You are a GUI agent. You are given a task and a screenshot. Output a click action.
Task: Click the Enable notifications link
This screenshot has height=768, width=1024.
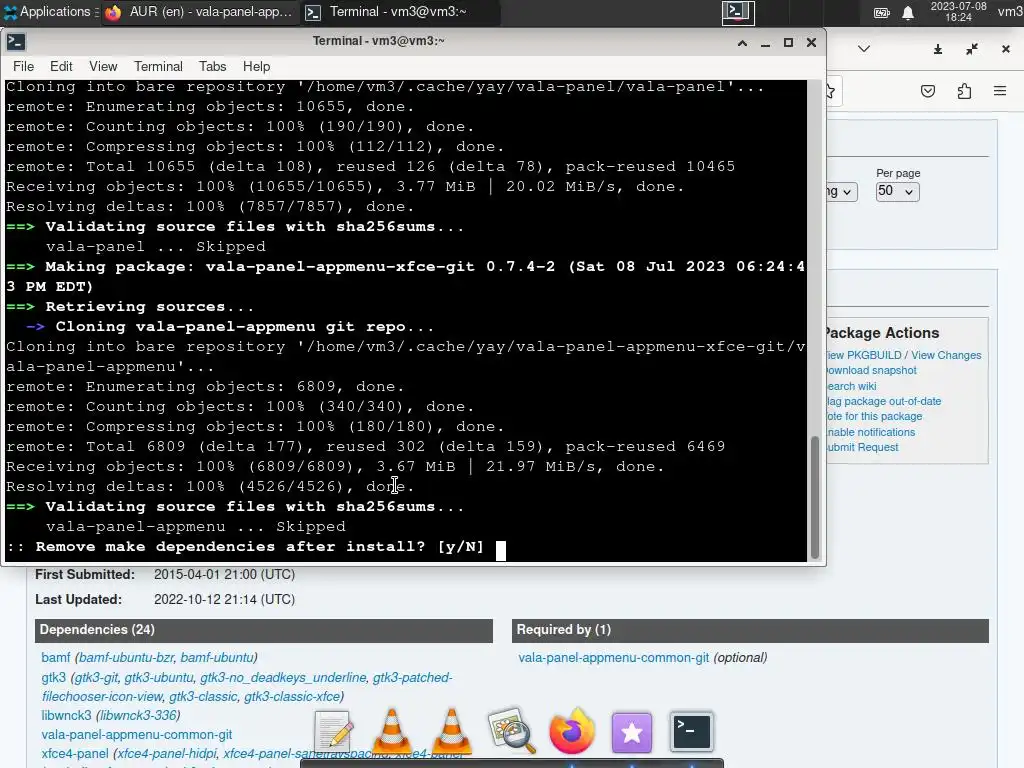pos(871,432)
